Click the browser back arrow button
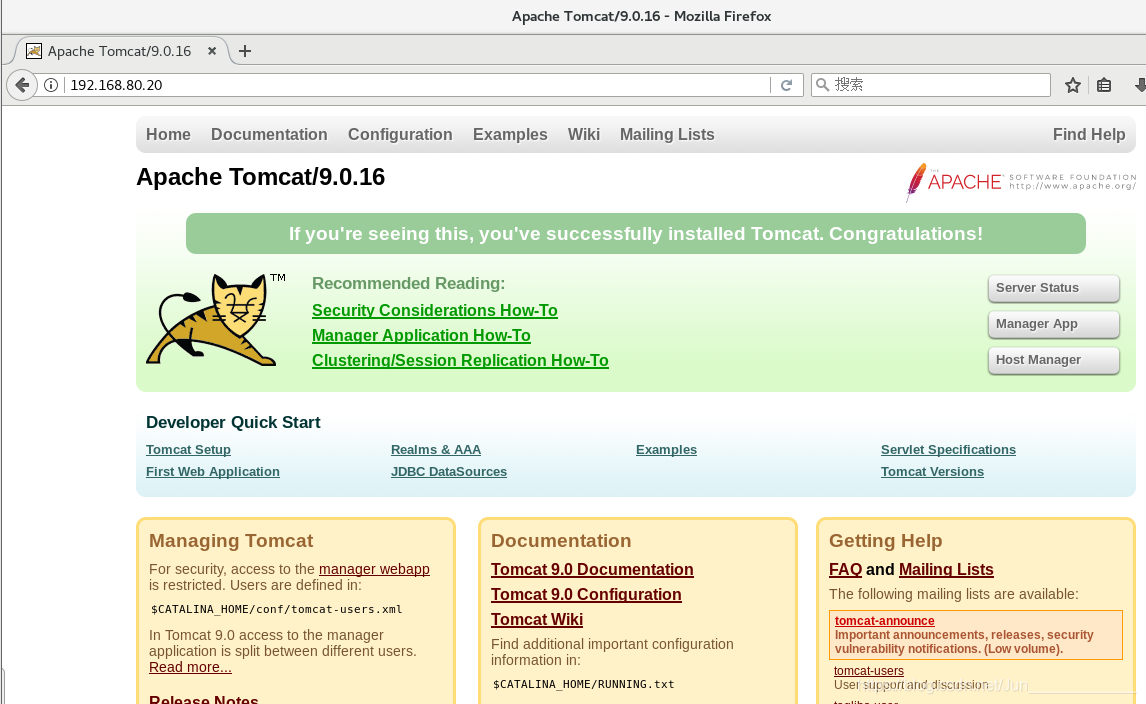1146x704 pixels. (x=23, y=85)
